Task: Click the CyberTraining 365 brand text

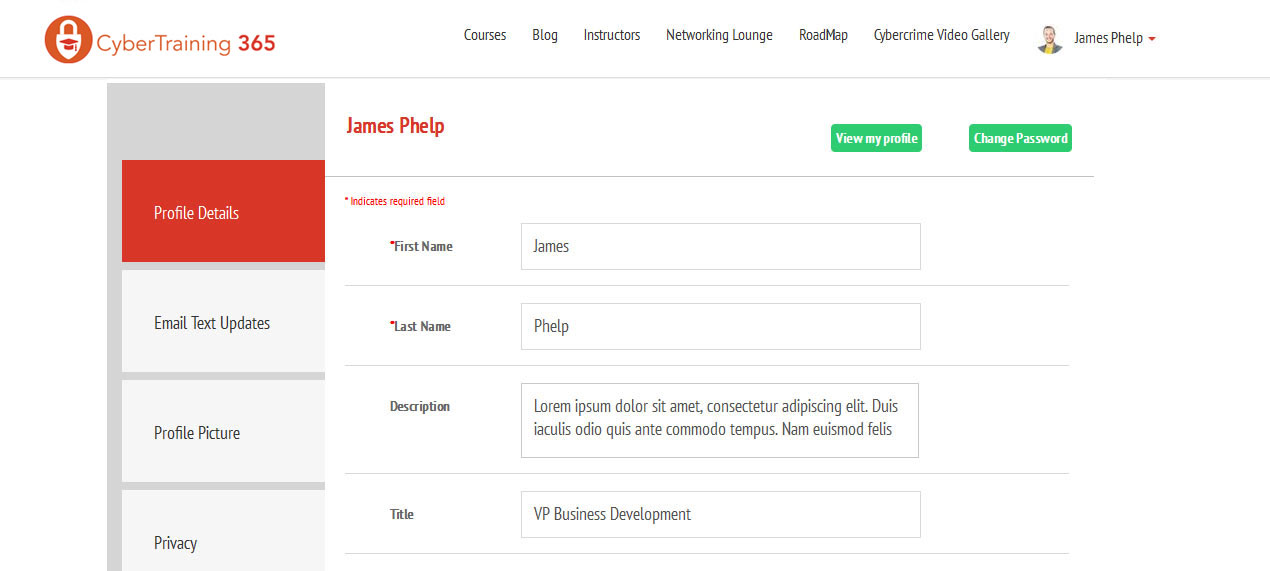Action: (186, 43)
